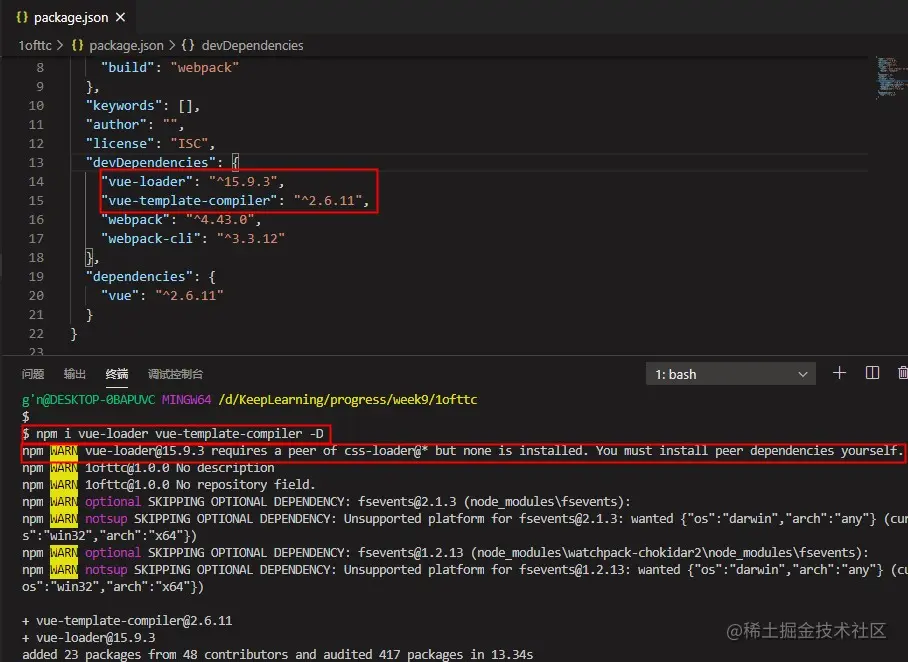The image size is (908, 662).
Task: Click the "dependencies" key on line 19
Action: (x=139, y=277)
